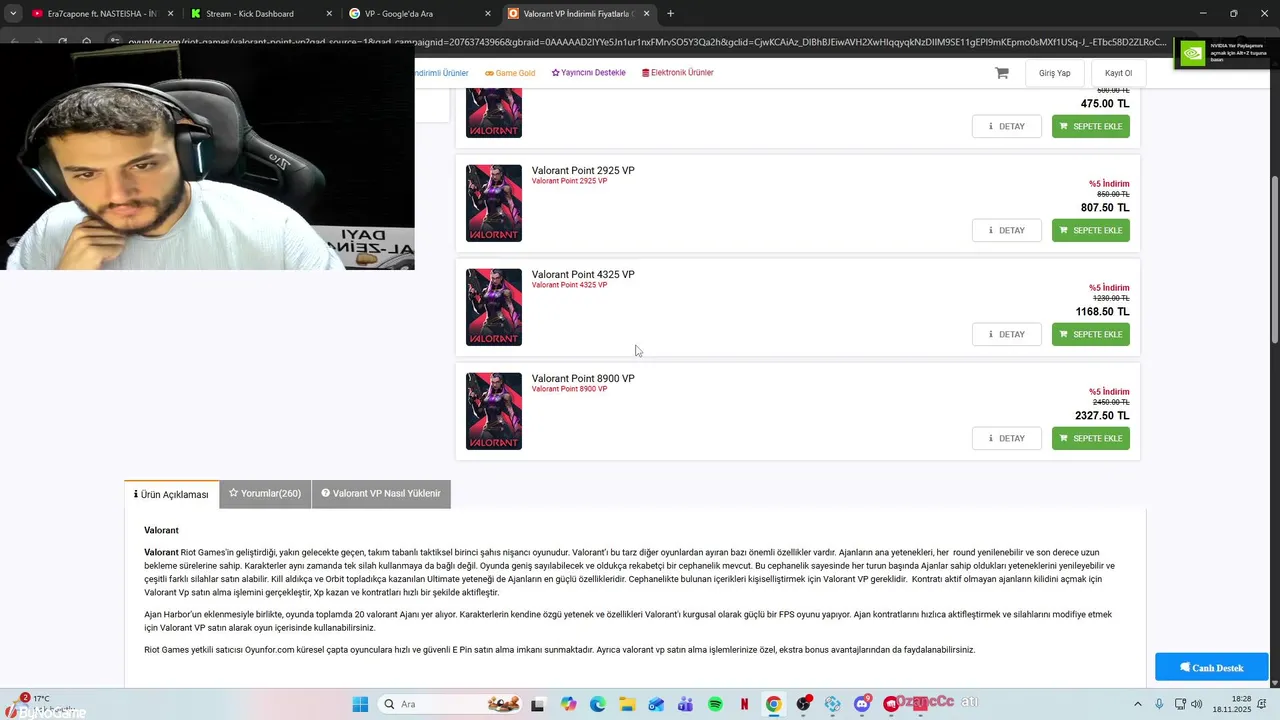Add 475.00 TL product to cart
1280x720 pixels.
1091,126
